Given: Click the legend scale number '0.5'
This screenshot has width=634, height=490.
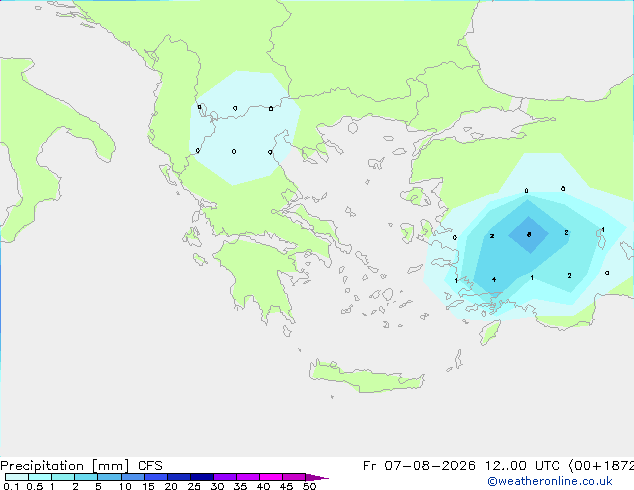Looking at the screenshot, I should tap(35, 486).
